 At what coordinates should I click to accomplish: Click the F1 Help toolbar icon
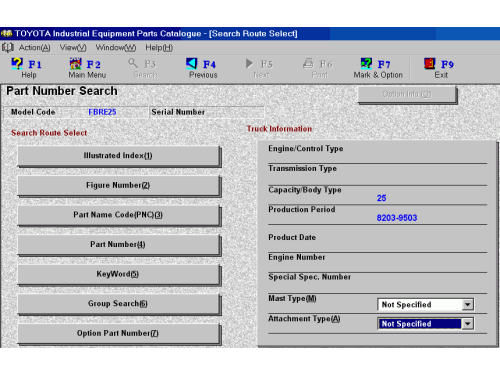[x=17, y=63]
